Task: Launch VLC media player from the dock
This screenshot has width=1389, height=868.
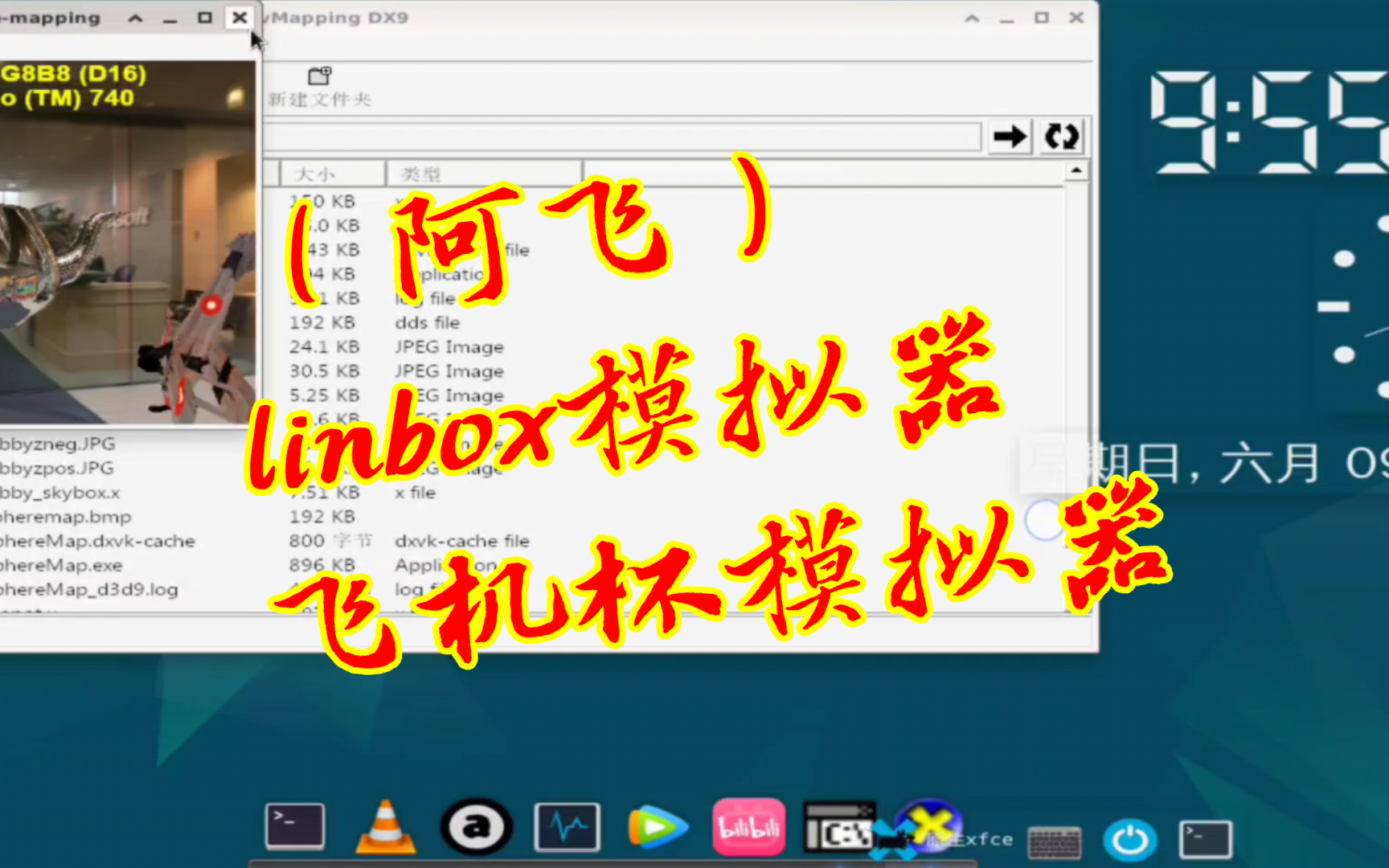Action: pos(386,826)
